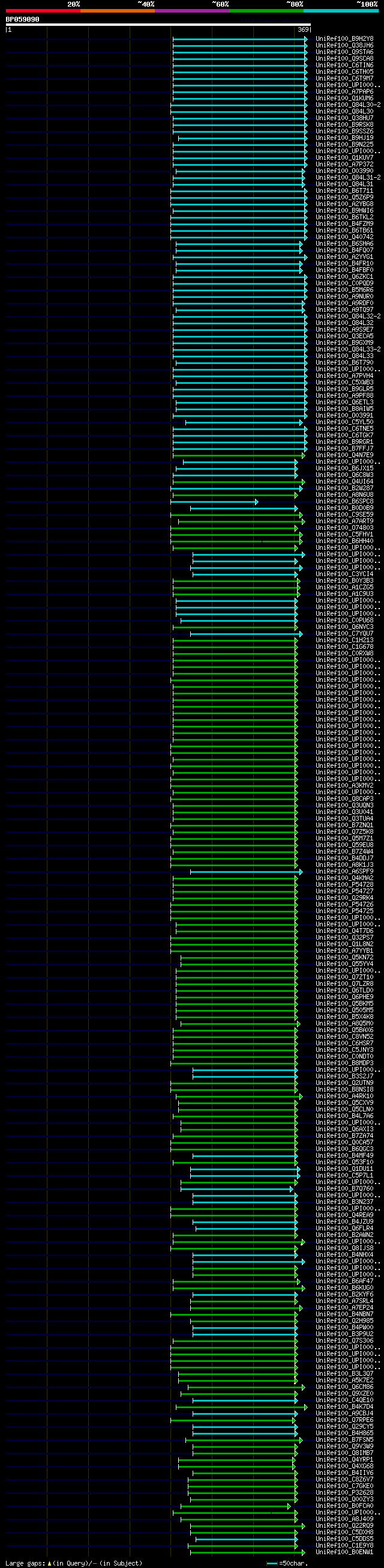Screen dimensions: 384x1568
Task: Select hit UniRef100_C1H213
Action: coord(344,640)
